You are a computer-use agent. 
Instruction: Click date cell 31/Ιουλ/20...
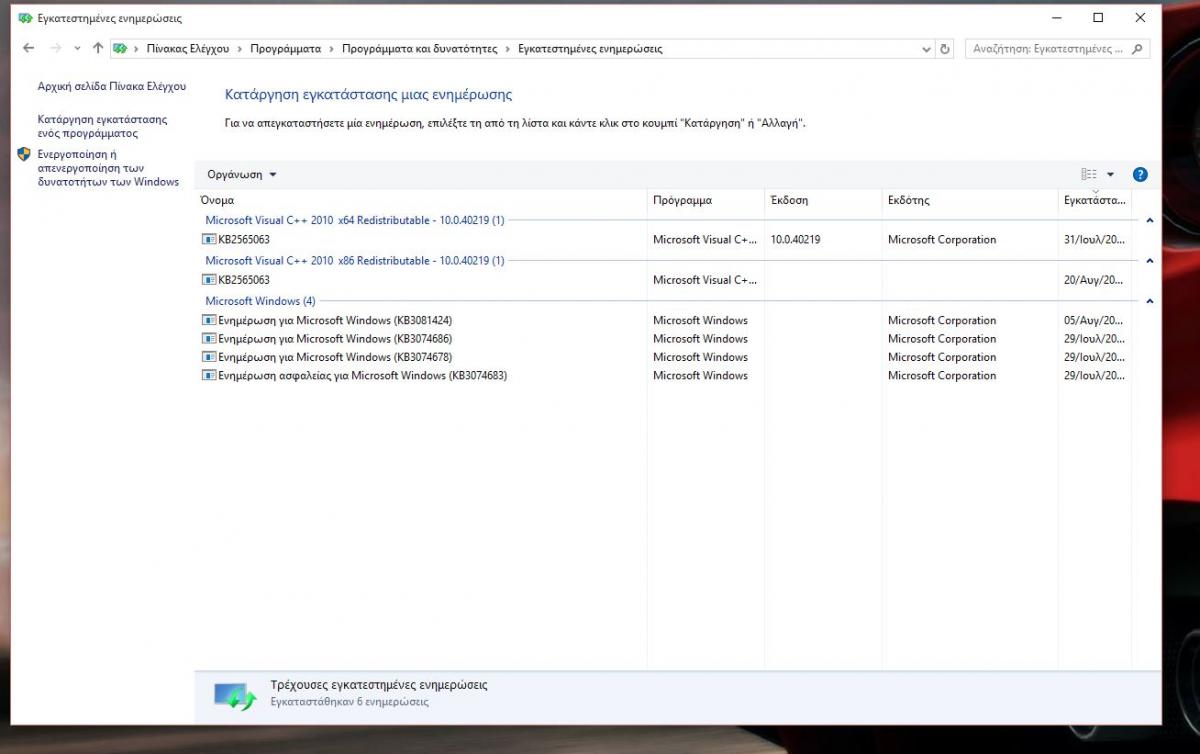[1095, 240]
